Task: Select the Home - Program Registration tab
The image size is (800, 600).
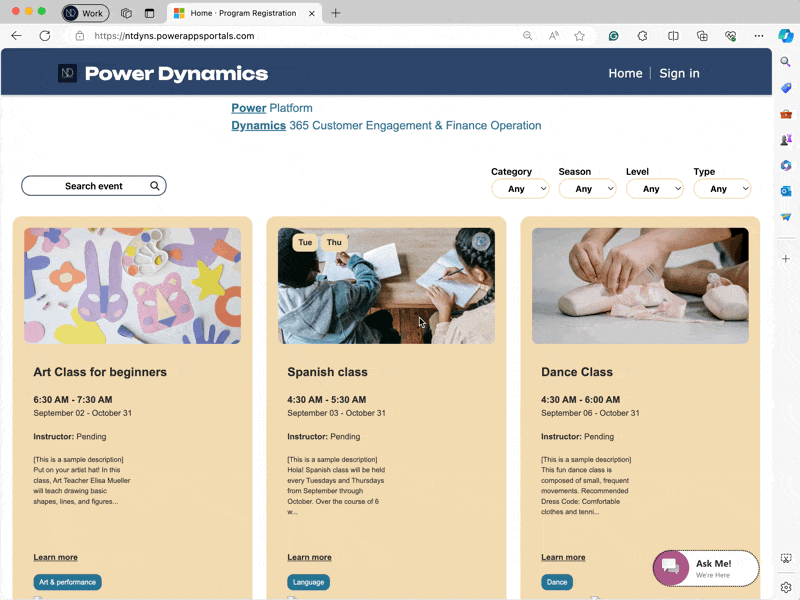Action: pyautogui.click(x=242, y=13)
